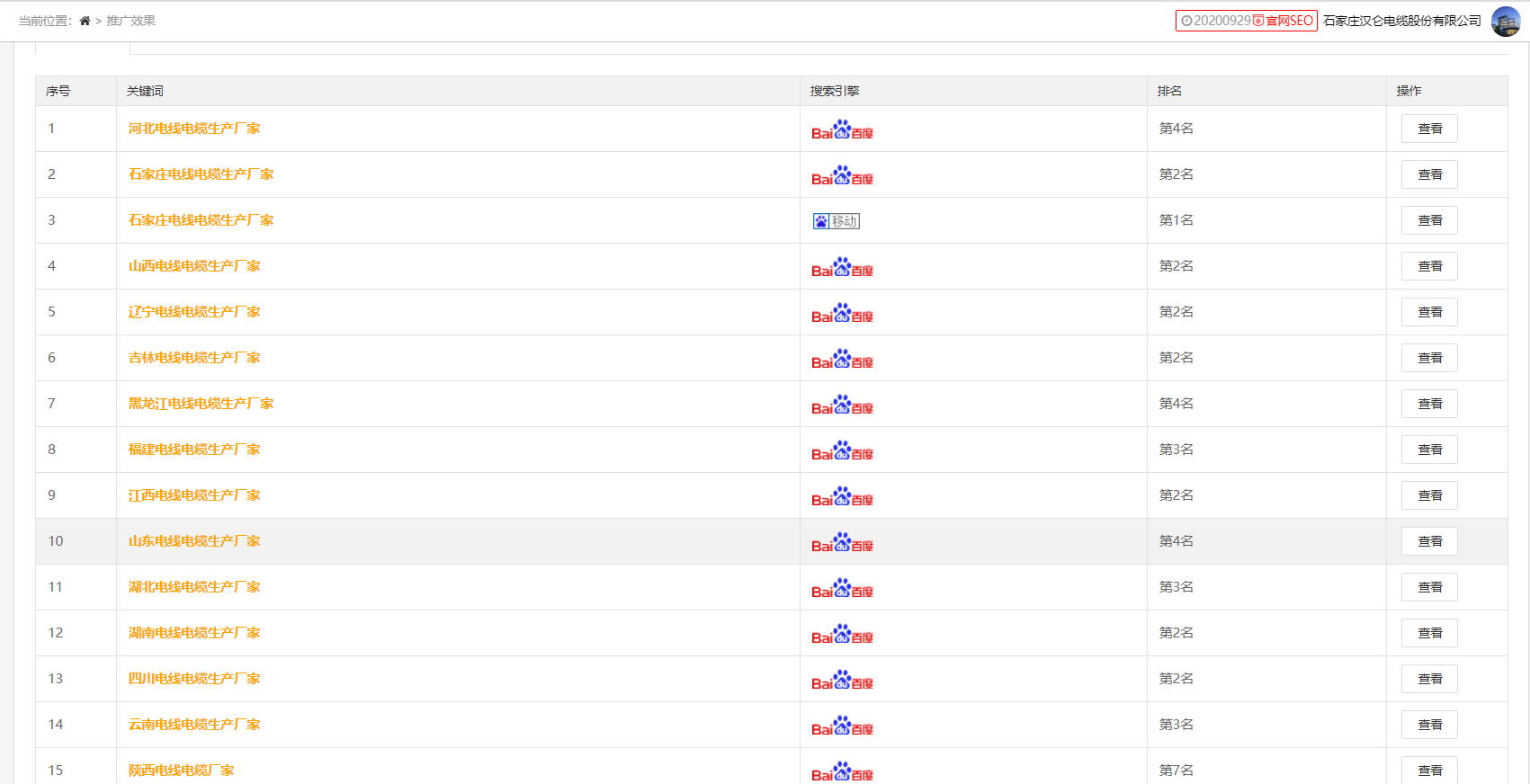The height and width of the screenshot is (784, 1530).
Task: Click the mobile Baidu icon in row 3
Action: (836, 221)
